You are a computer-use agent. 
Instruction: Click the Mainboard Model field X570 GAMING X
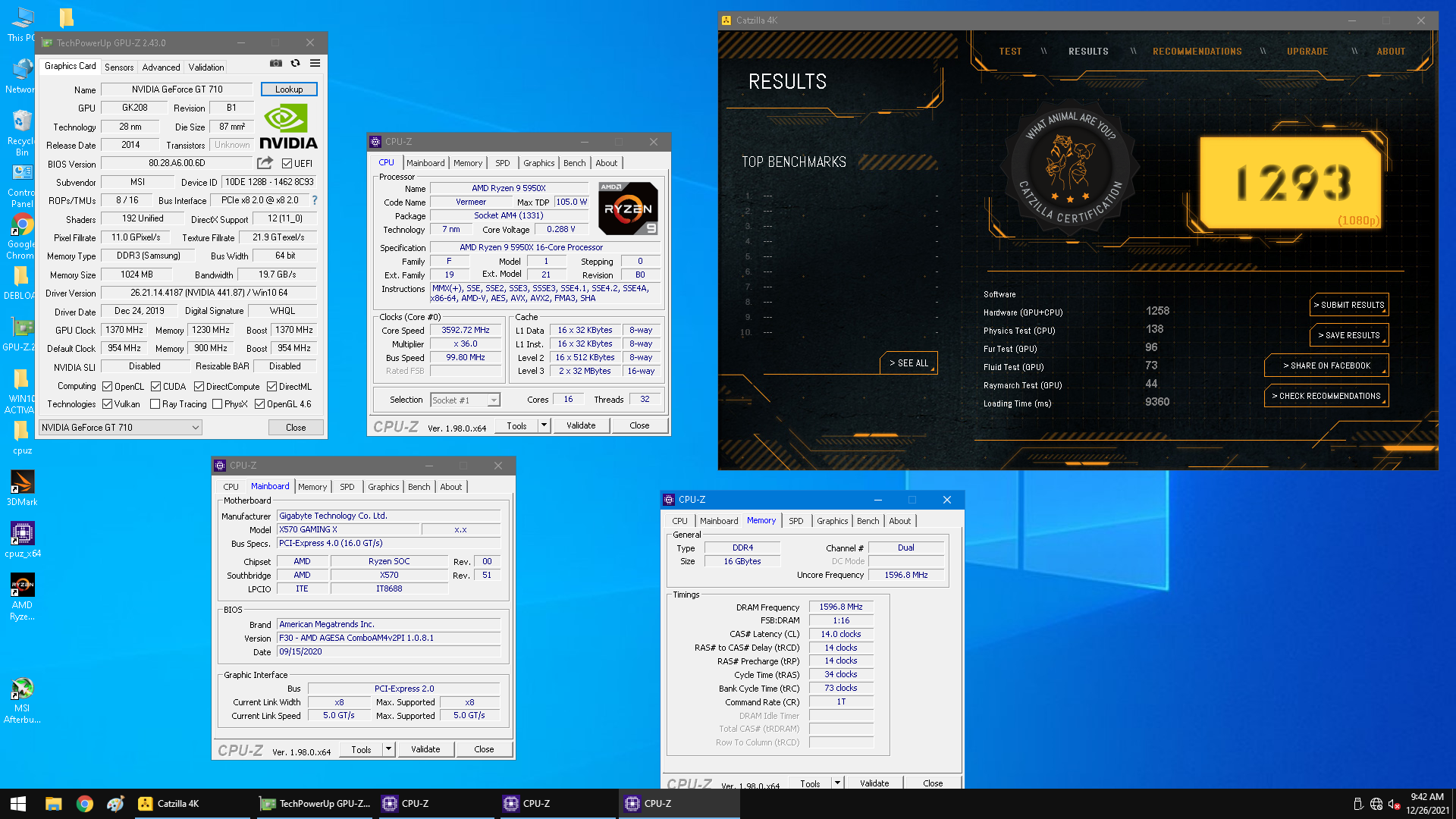coord(347,529)
